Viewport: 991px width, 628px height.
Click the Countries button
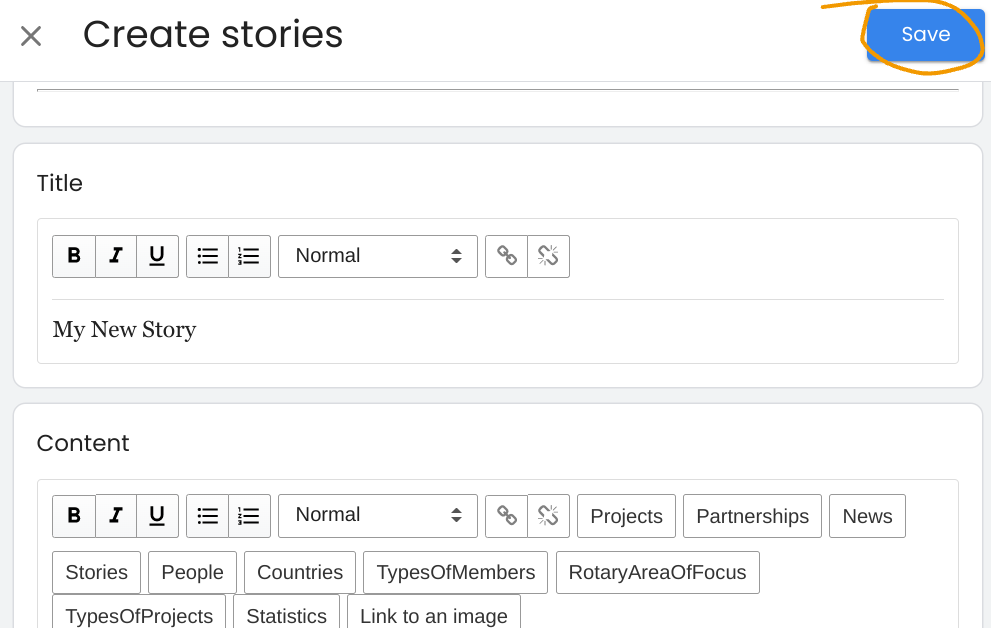tap(300, 572)
